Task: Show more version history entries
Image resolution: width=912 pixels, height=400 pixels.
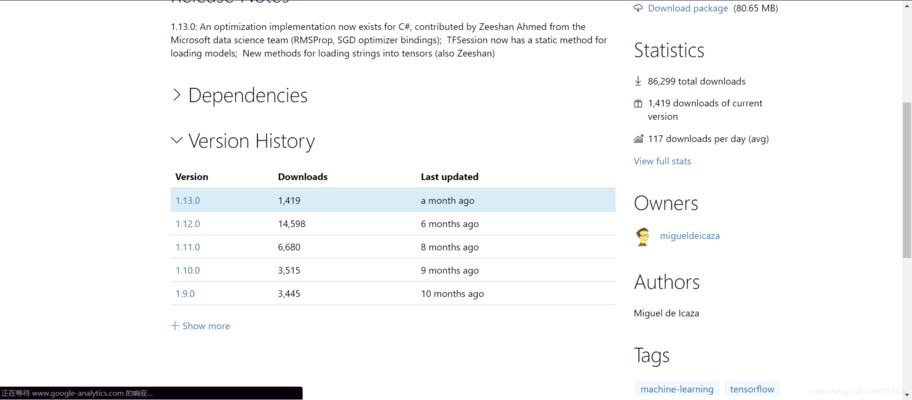Action: click(206, 326)
